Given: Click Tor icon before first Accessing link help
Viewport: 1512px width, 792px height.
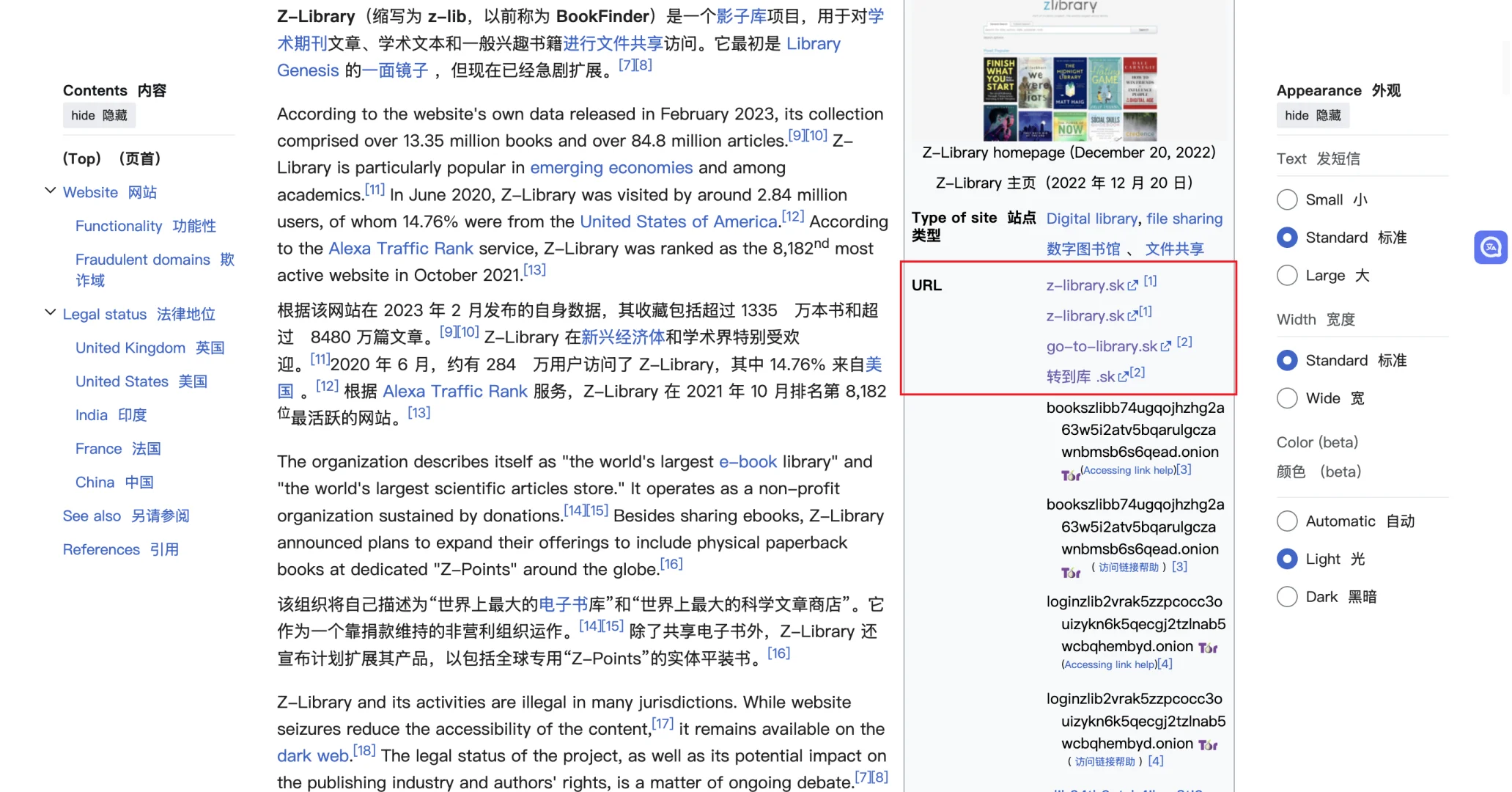Looking at the screenshot, I should [1071, 475].
